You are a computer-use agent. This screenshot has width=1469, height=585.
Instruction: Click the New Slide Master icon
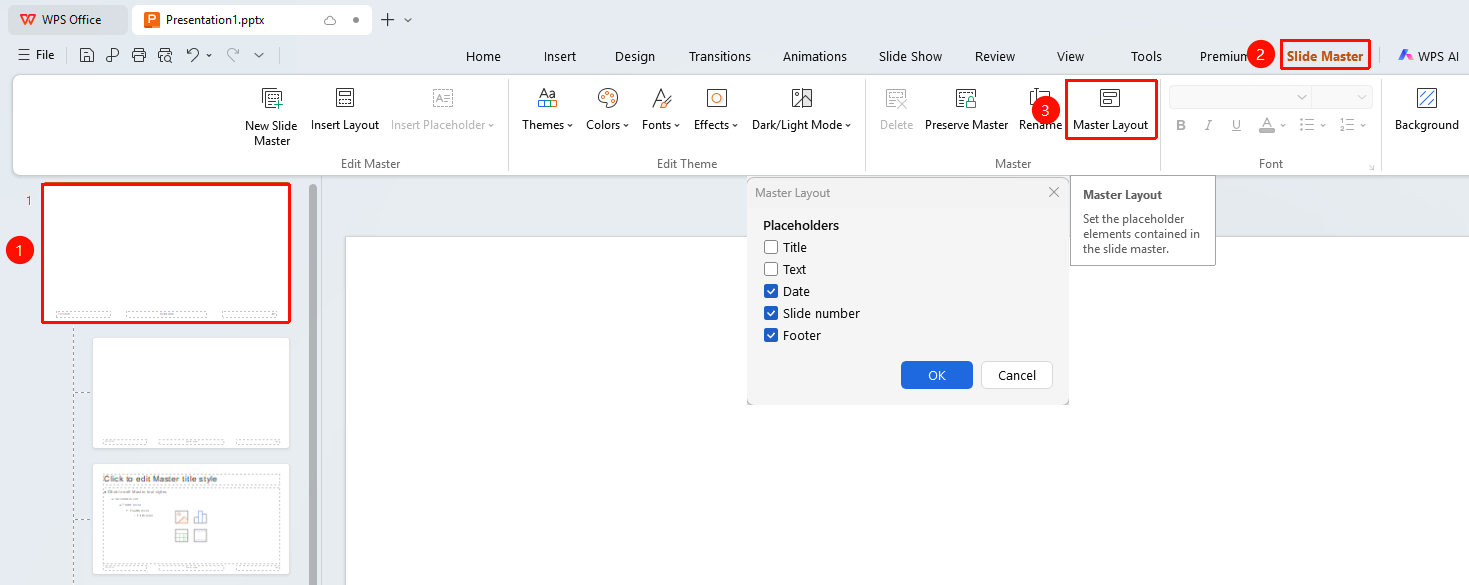(x=271, y=98)
